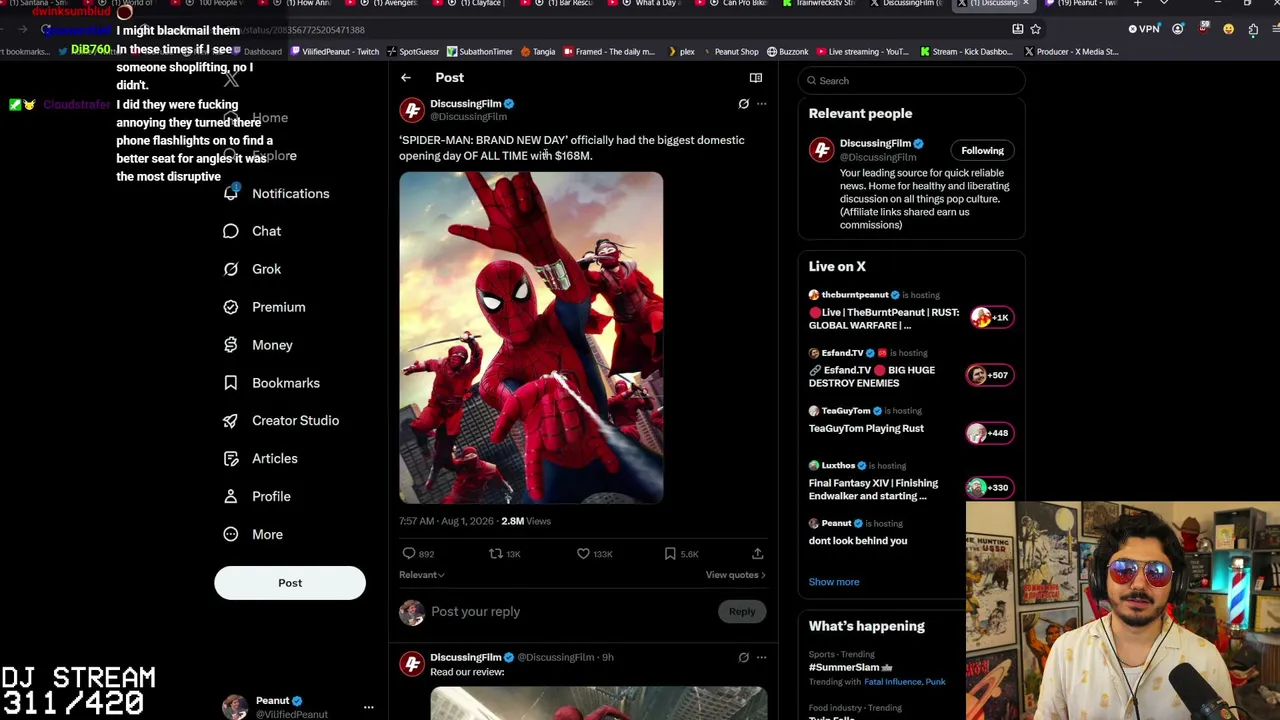Click Show more under Live on X

pyautogui.click(x=834, y=582)
